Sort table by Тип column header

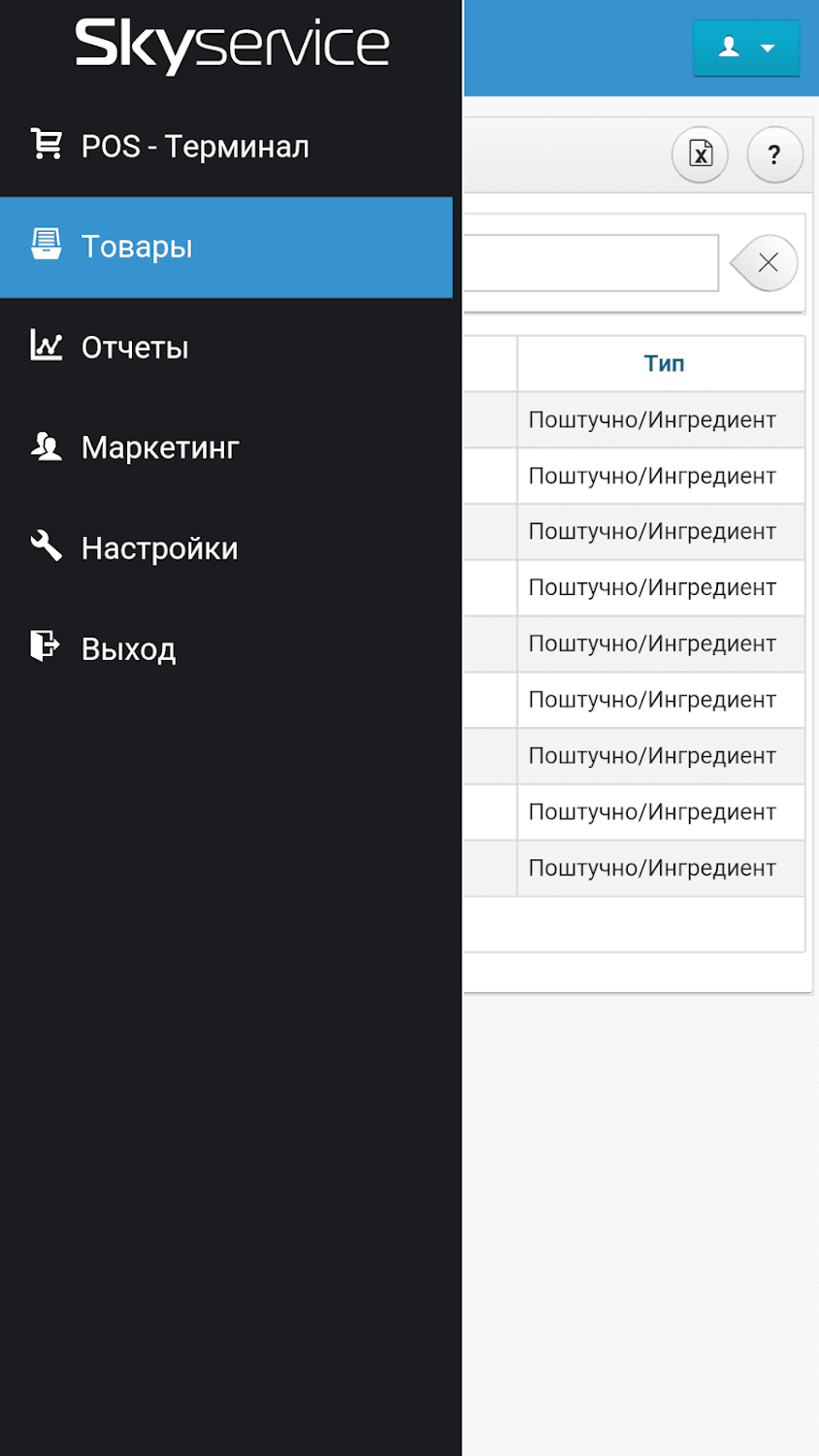664,363
